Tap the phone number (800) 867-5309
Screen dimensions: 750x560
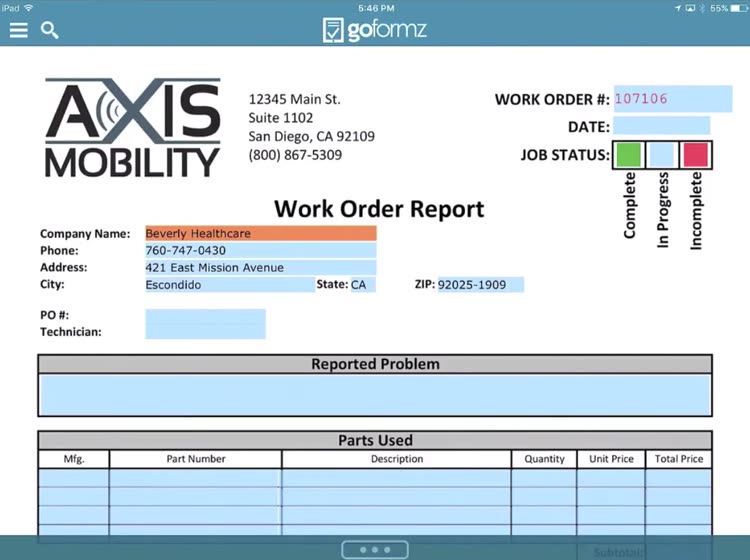pyautogui.click(x=295, y=155)
